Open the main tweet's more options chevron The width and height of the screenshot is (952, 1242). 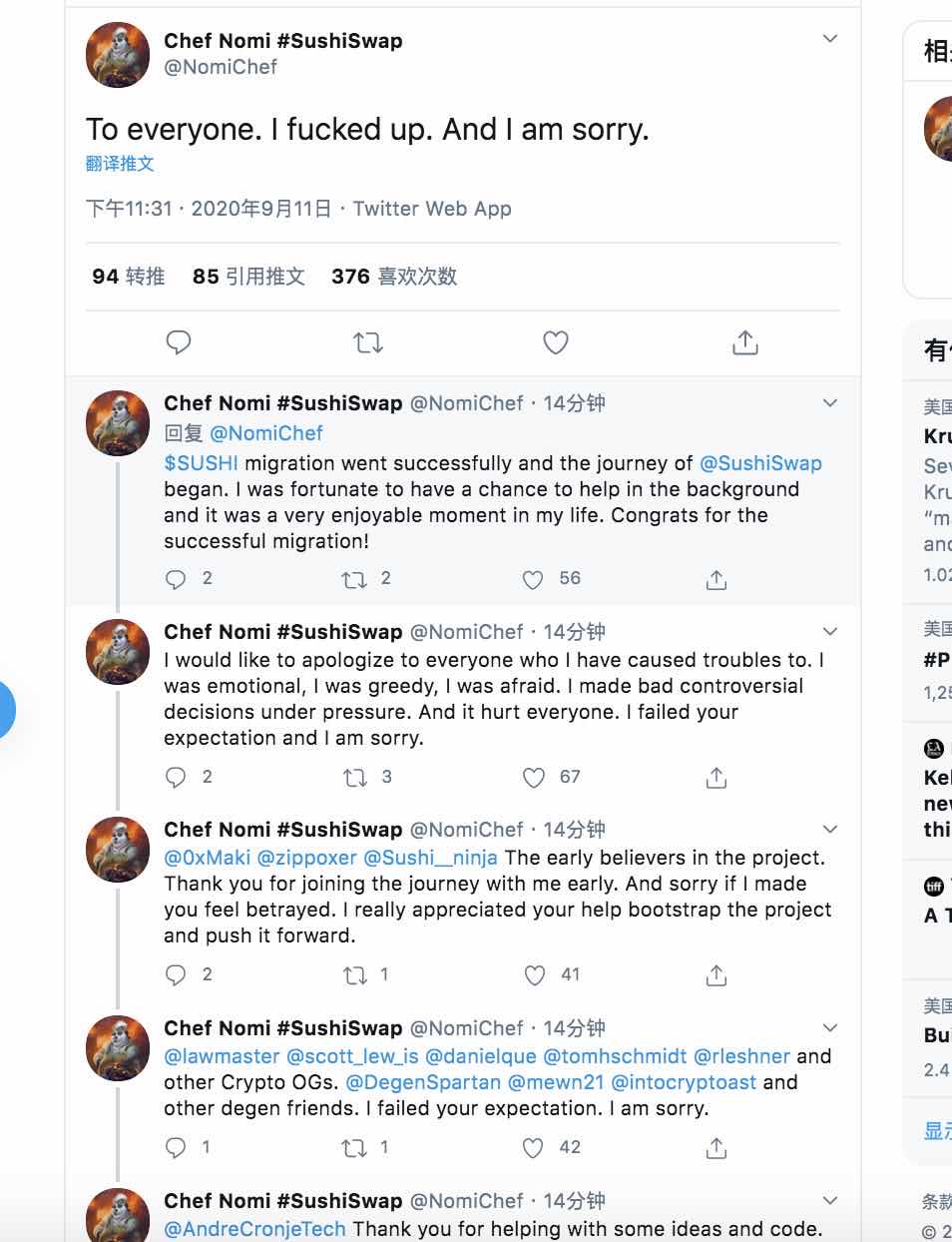coord(829,39)
